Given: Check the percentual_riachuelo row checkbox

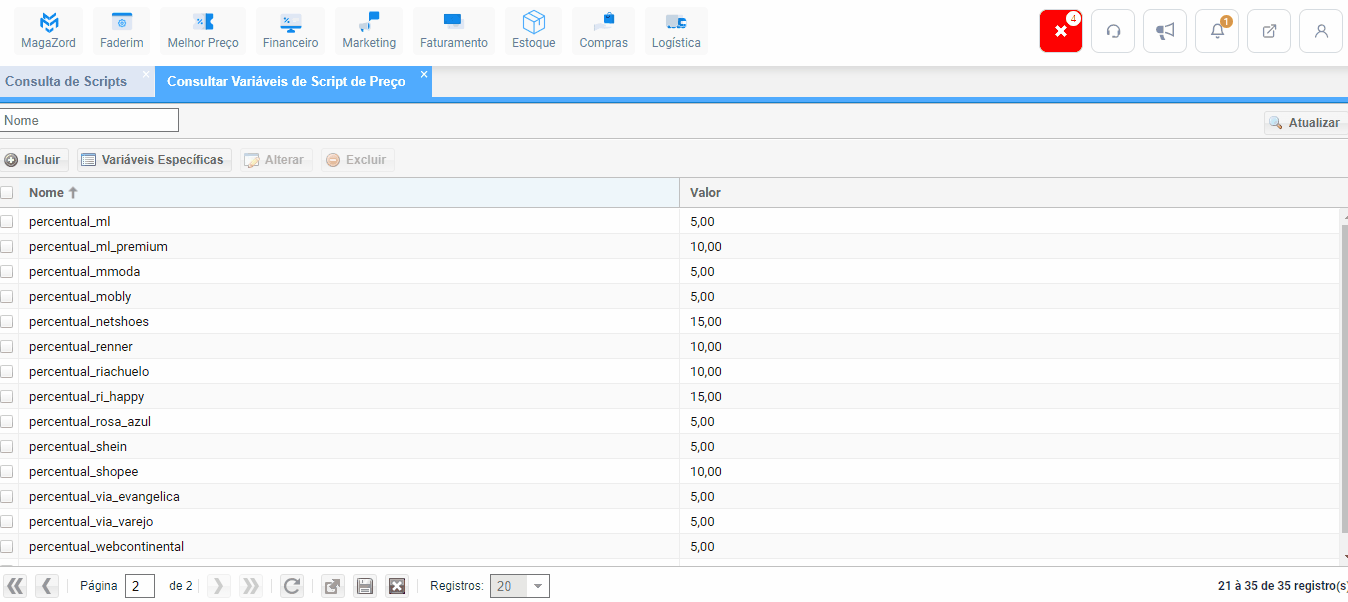Looking at the screenshot, I should click(x=7, y=371).
